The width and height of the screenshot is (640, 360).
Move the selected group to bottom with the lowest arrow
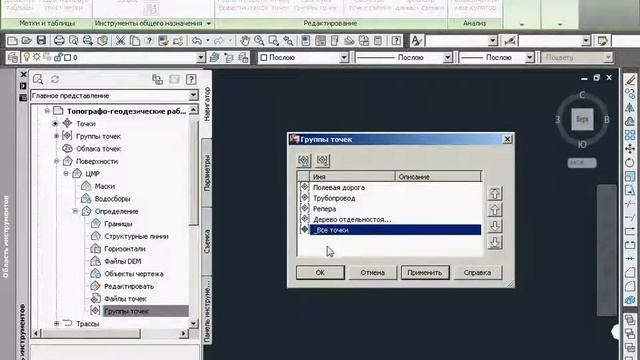495,242
